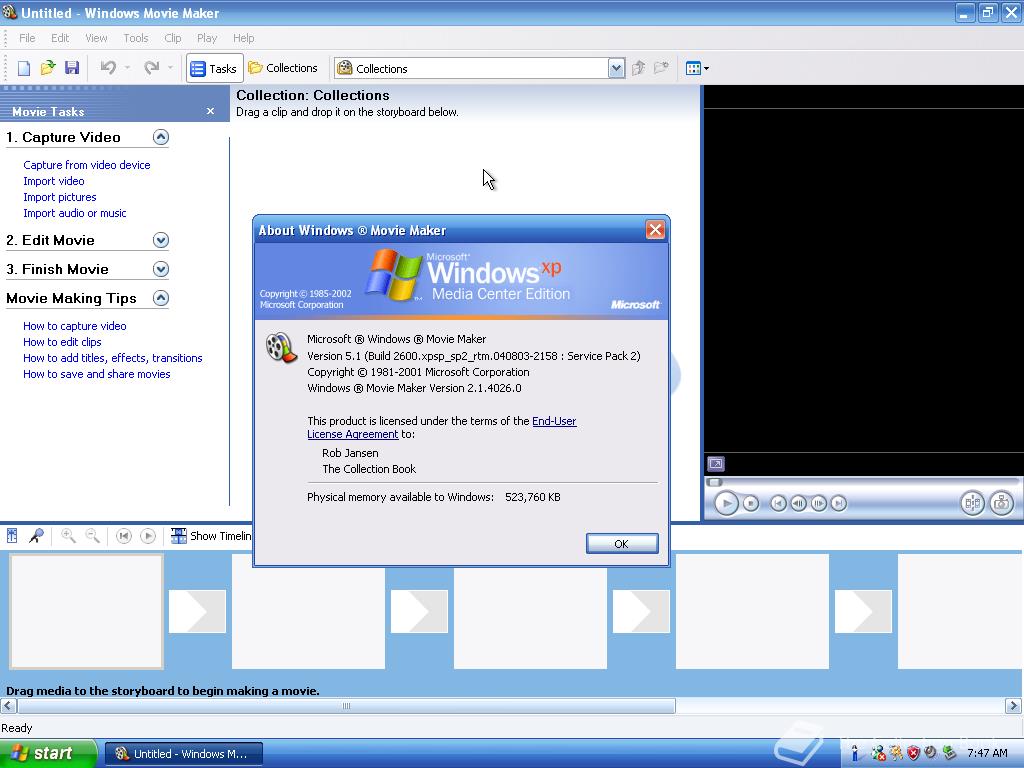Click the Redo arrow icon

(x=152, y=67)
